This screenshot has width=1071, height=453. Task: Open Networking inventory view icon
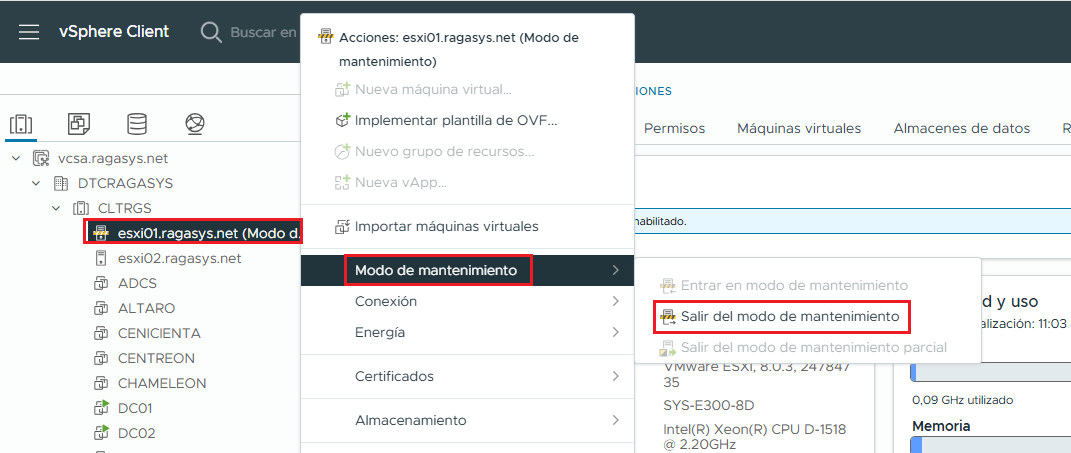tap(195, 124)
